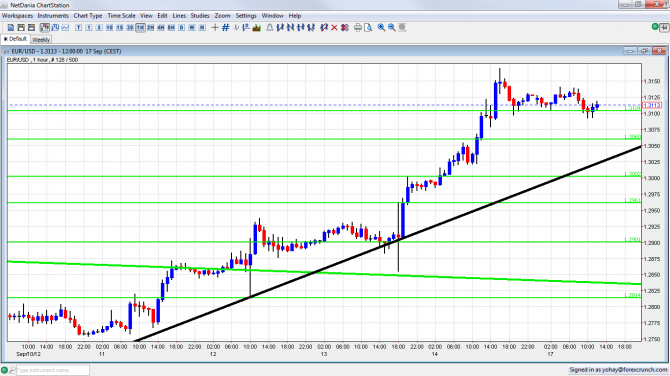670x376 pixels.
Task: Click the 1.3113 current price label
Action: (652, 105)
